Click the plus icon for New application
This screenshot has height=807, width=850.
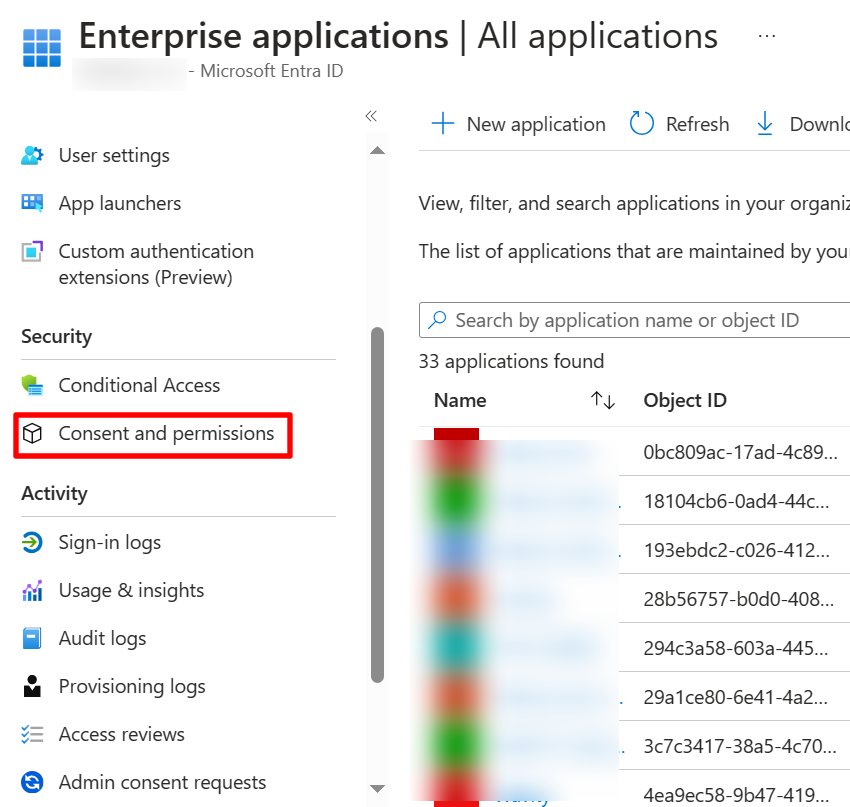442,124
